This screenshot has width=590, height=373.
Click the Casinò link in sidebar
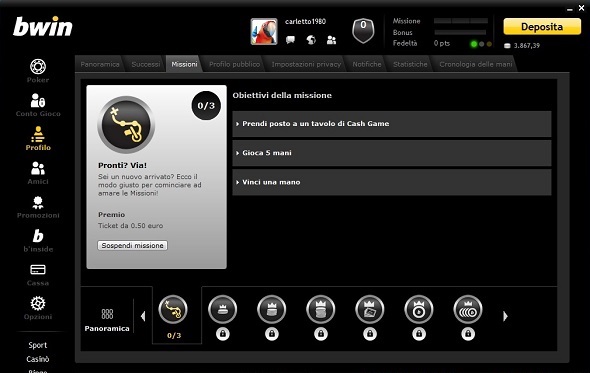click(x=38, y=359)
